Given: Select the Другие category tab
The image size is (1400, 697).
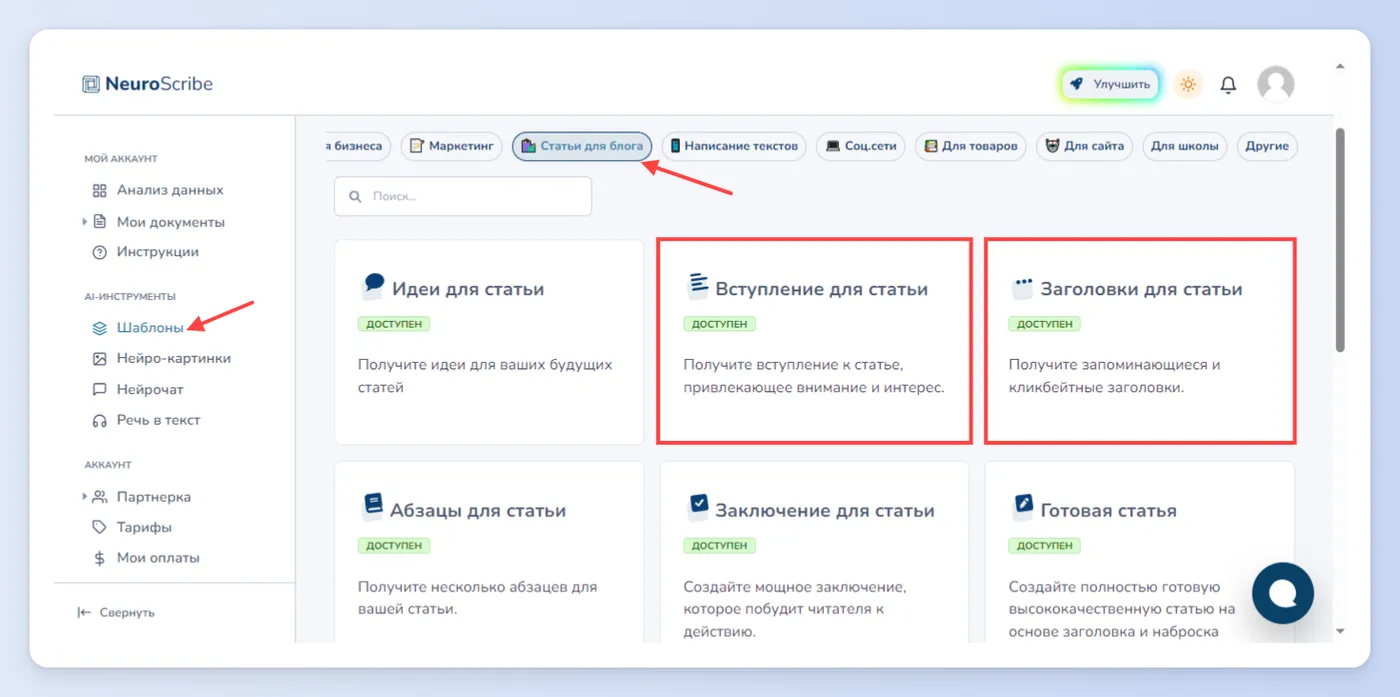Looking at the screenshot, I should pyautogui.click(x=1267, y=146).
